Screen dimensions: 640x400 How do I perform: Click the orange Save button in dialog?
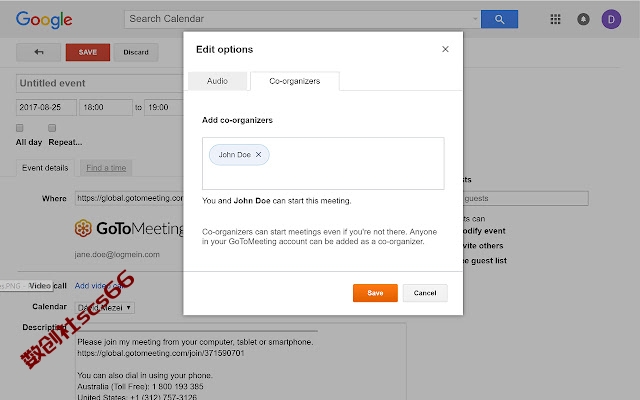click(375, 293)
